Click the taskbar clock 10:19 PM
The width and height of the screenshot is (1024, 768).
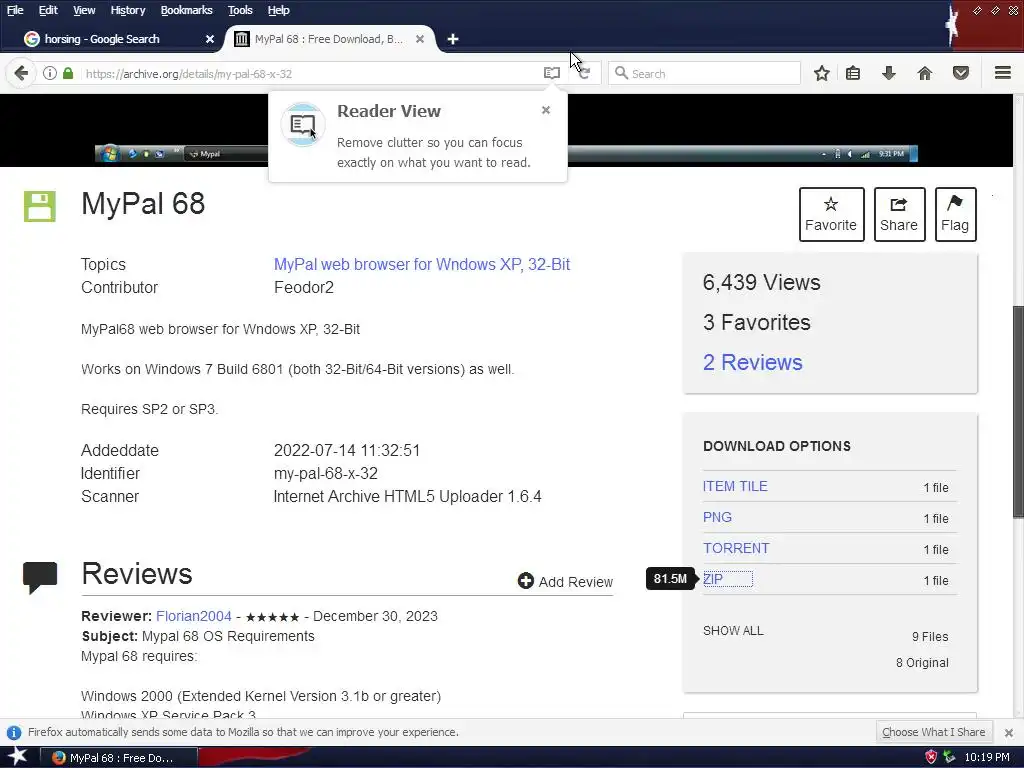[x=987, y=758]
